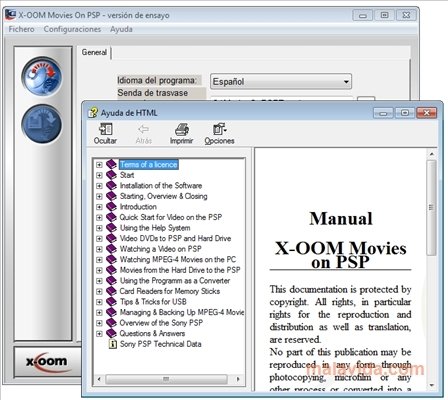The width and height of the screenshot is (448, 400).
Task: Open the Fichero menu
Action: (21, 29)
